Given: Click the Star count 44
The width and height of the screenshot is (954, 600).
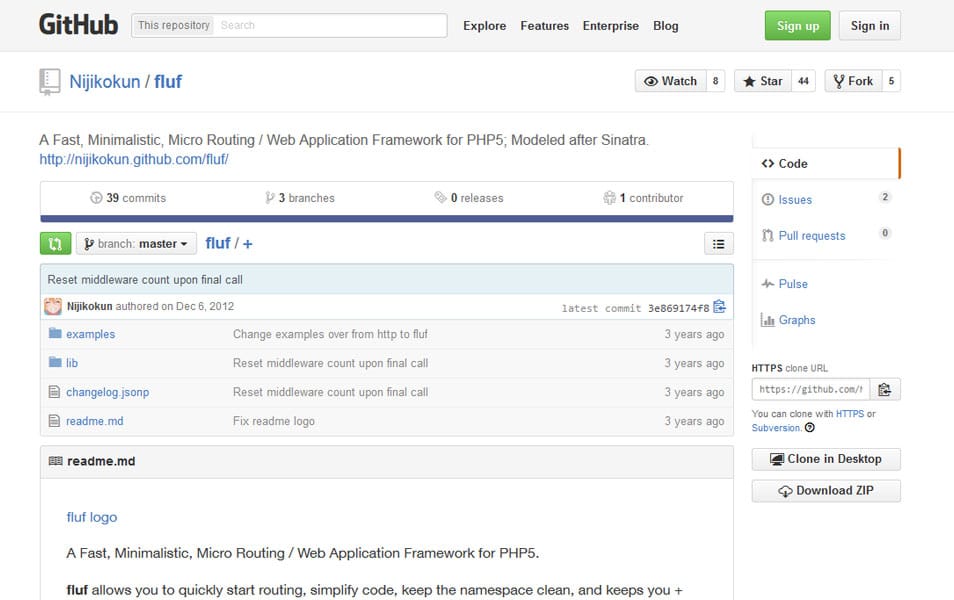Looking at the screenshot, I should (803, 81).
